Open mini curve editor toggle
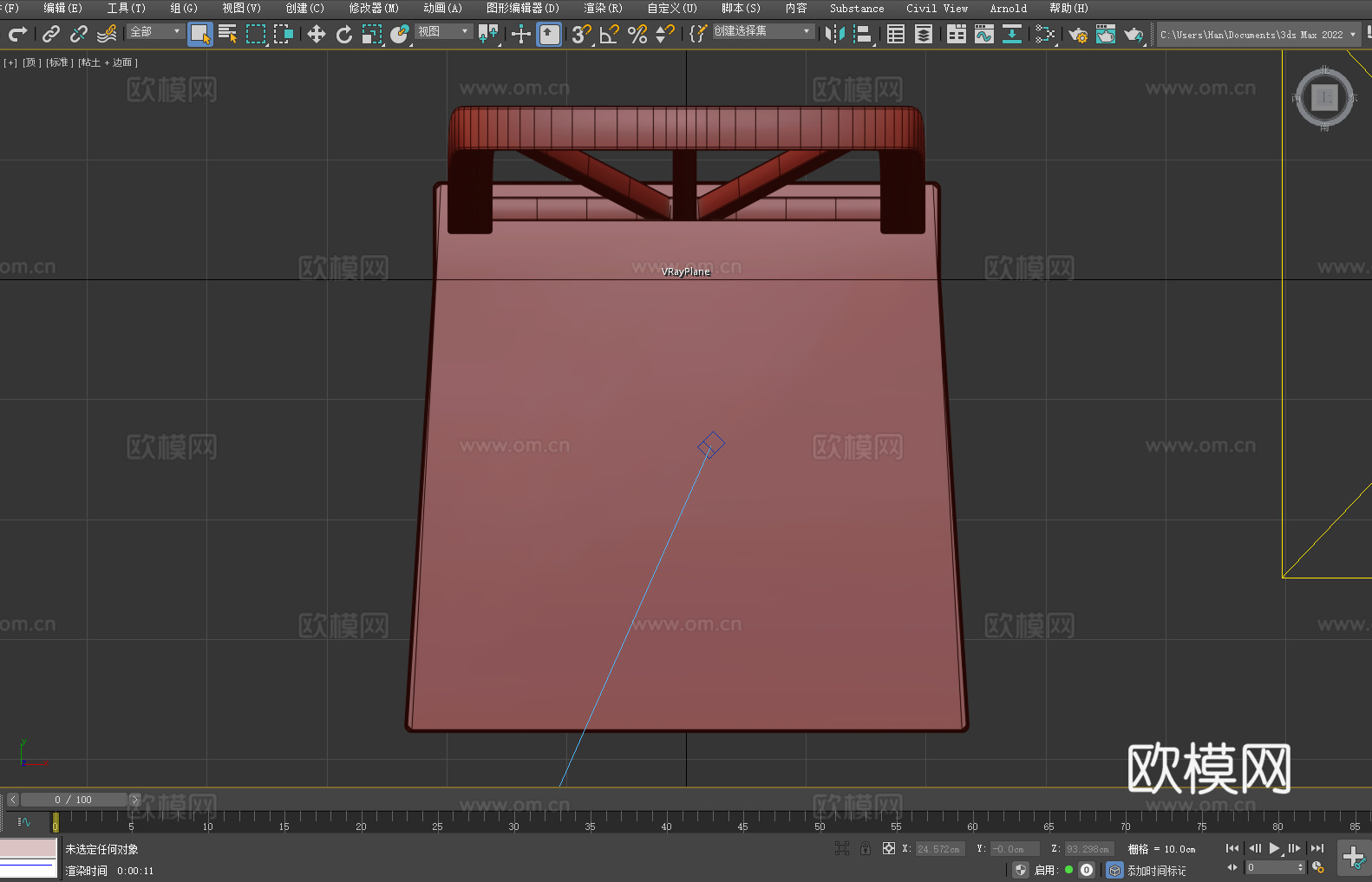 (24, 821)
